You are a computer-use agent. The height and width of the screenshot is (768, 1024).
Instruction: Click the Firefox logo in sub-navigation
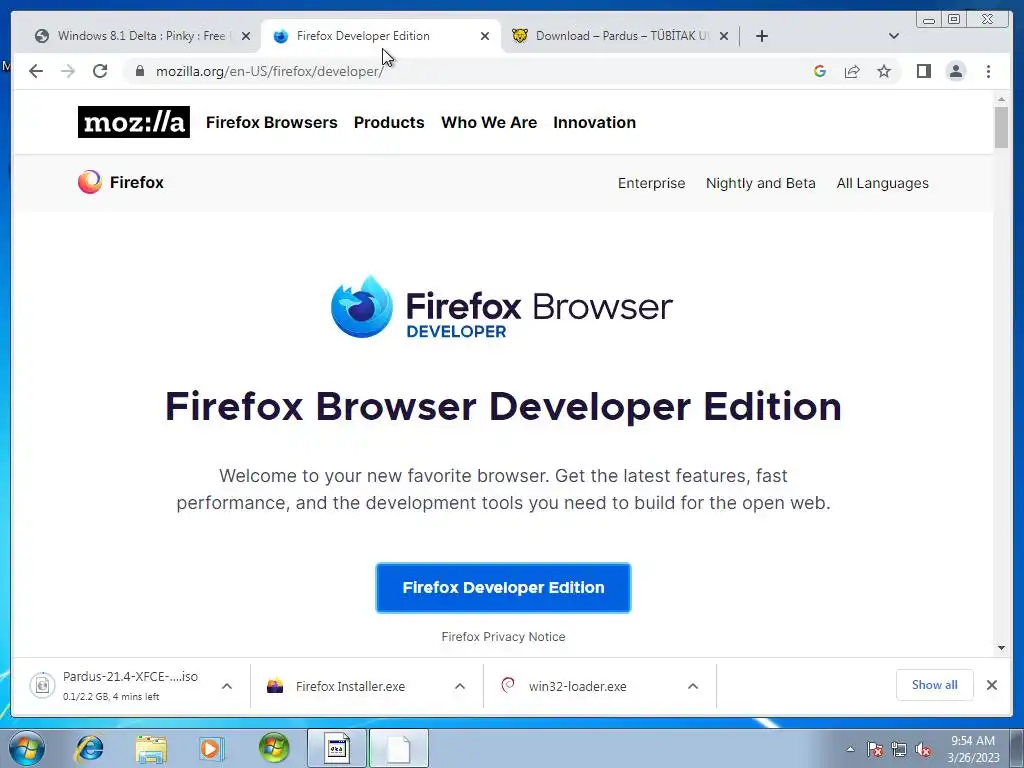coord(121,182)
